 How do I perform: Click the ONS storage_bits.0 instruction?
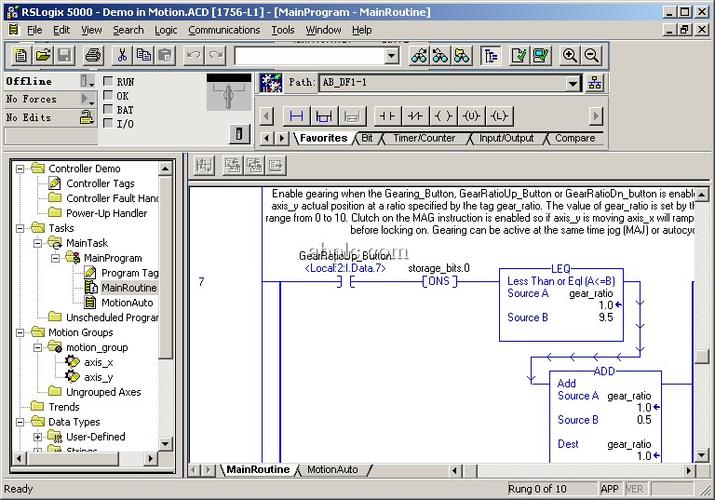(x=439, y=281)
